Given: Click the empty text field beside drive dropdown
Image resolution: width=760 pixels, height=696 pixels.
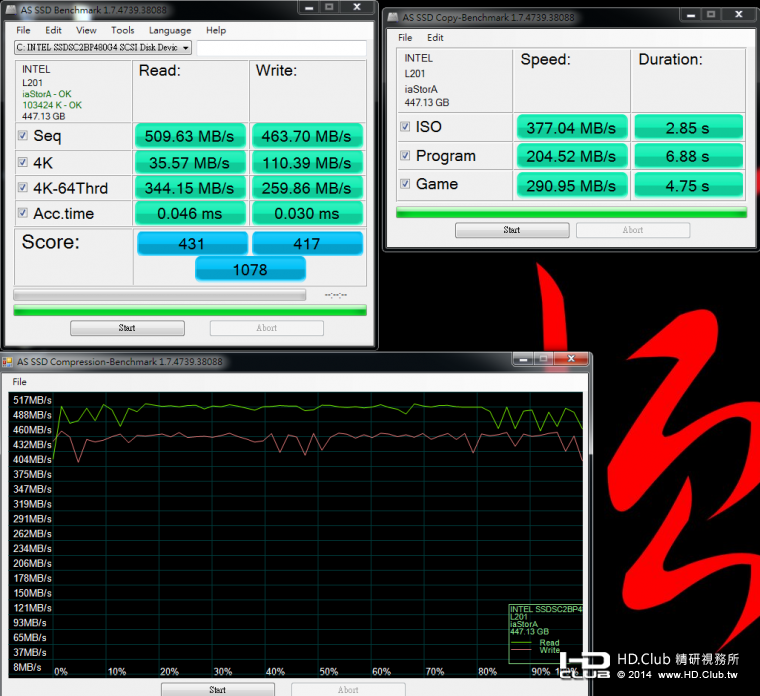Looking at the screenshot, I should coord(282,47).
